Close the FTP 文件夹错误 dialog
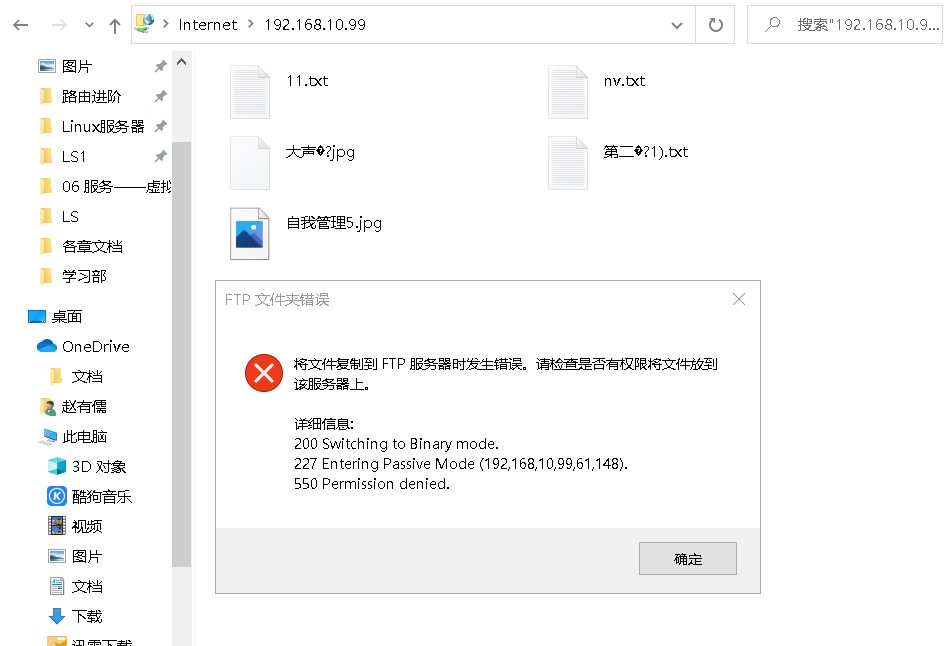This screenshot has width=951, height=646. tap(739, 299)
